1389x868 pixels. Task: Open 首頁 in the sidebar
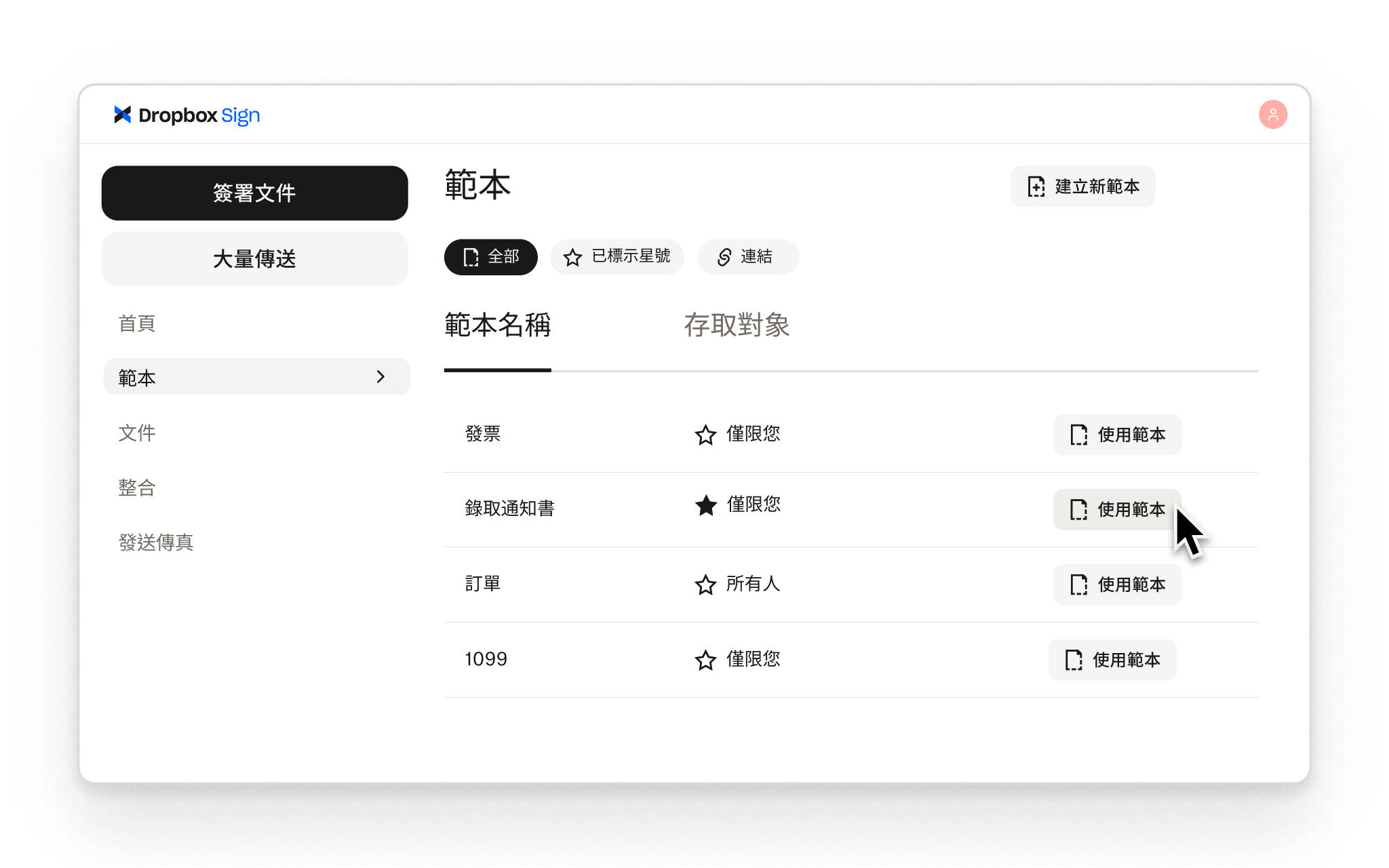click(137, 323)
